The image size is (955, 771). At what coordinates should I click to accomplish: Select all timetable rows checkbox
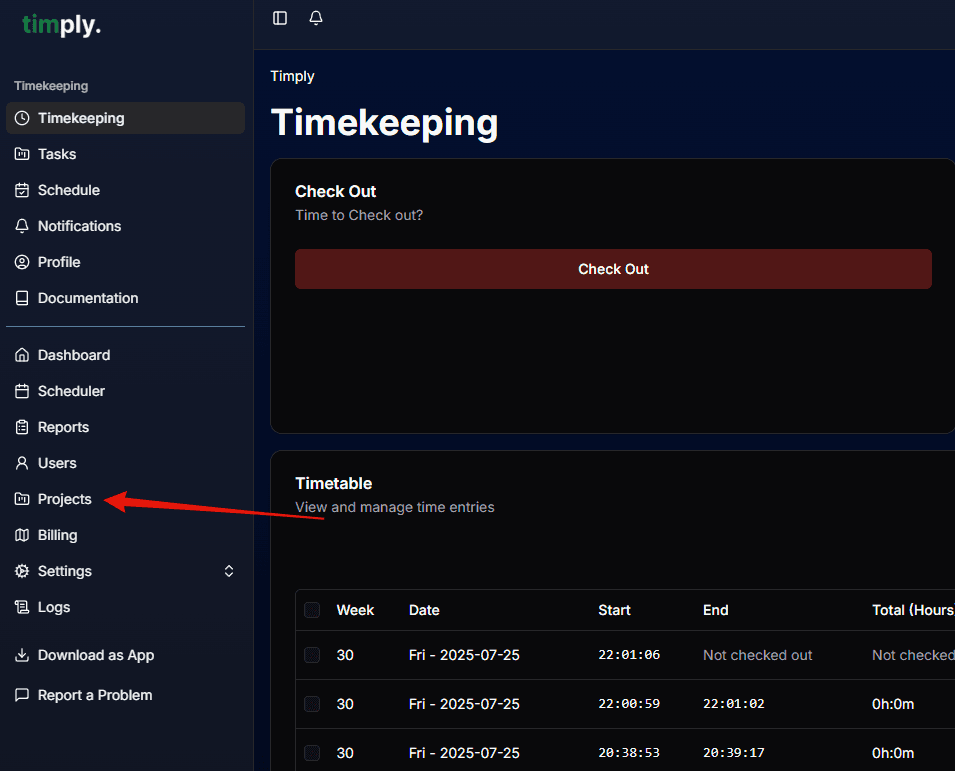(312, 610)
